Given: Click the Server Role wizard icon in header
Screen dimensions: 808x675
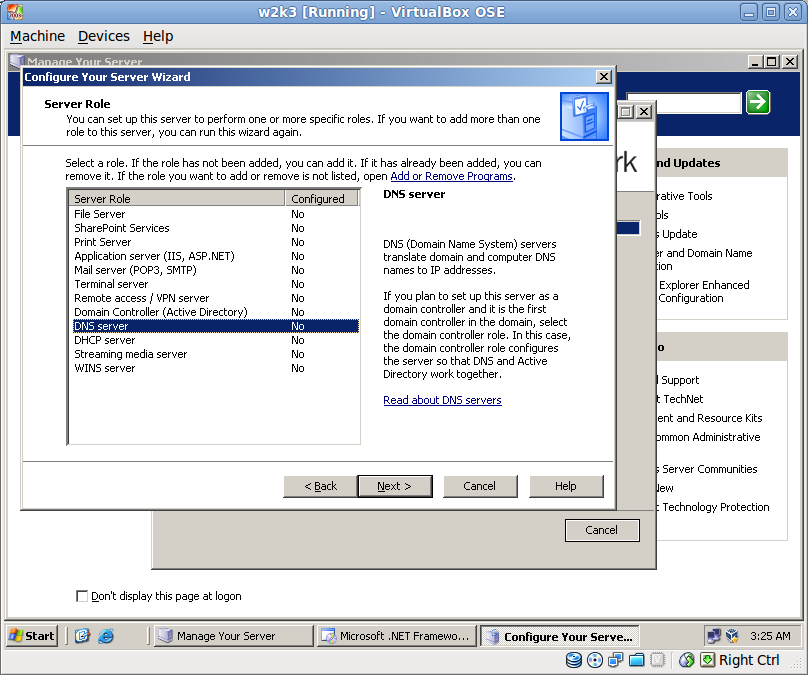Looking at the screenshot, I should [584, 116].
